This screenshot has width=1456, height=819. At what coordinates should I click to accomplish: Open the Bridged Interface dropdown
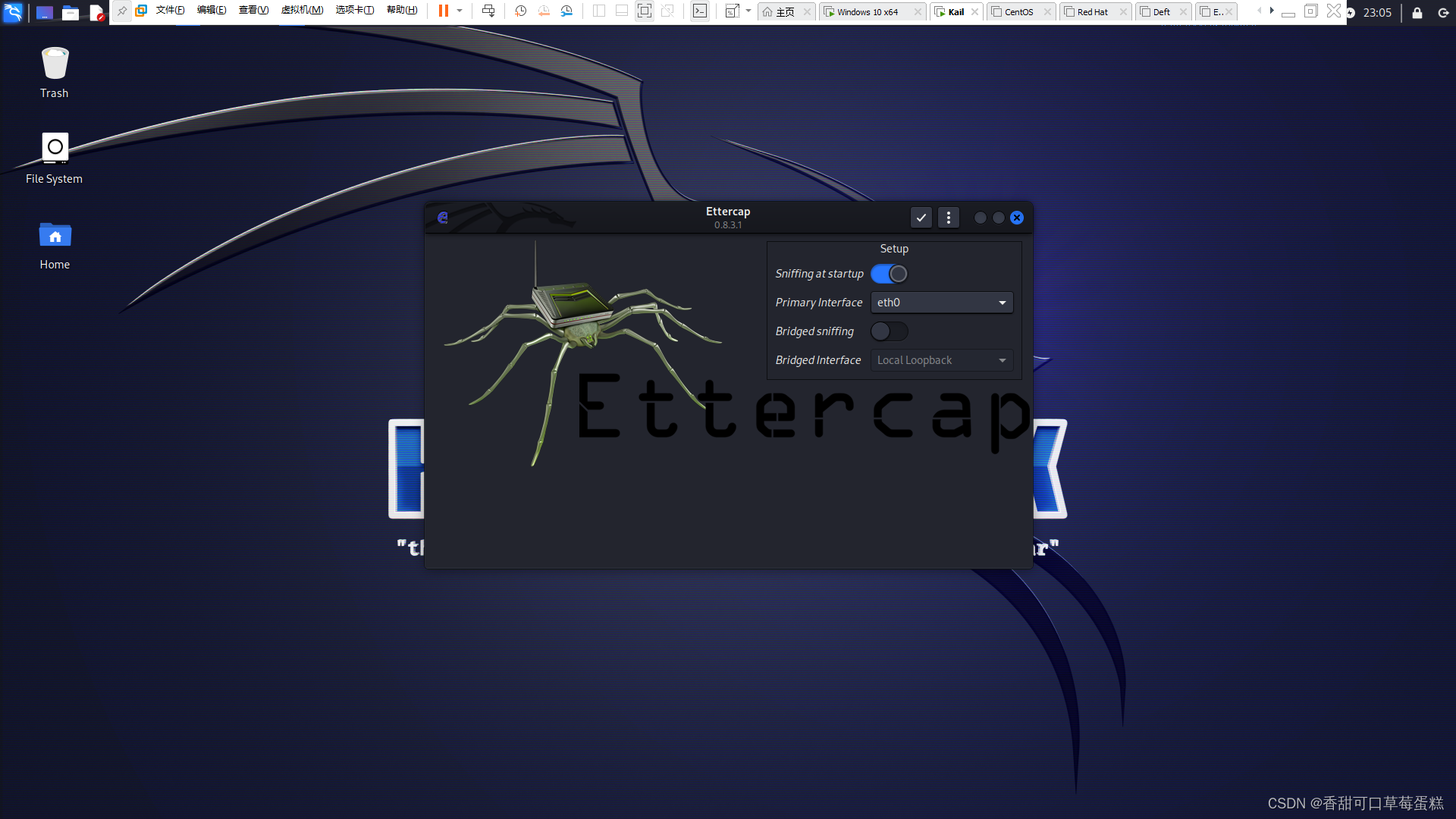pos(941,359)
